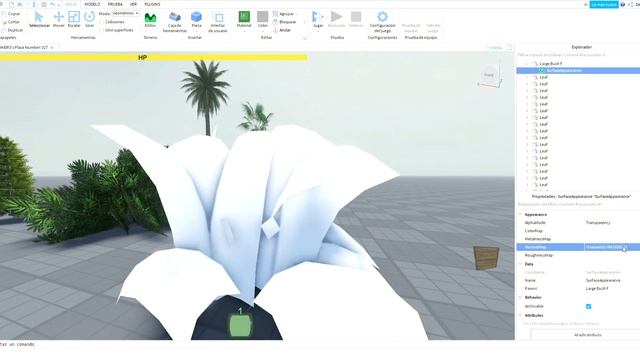
Task: Click the view orientation cube gizmo
Action: [489, 76]
